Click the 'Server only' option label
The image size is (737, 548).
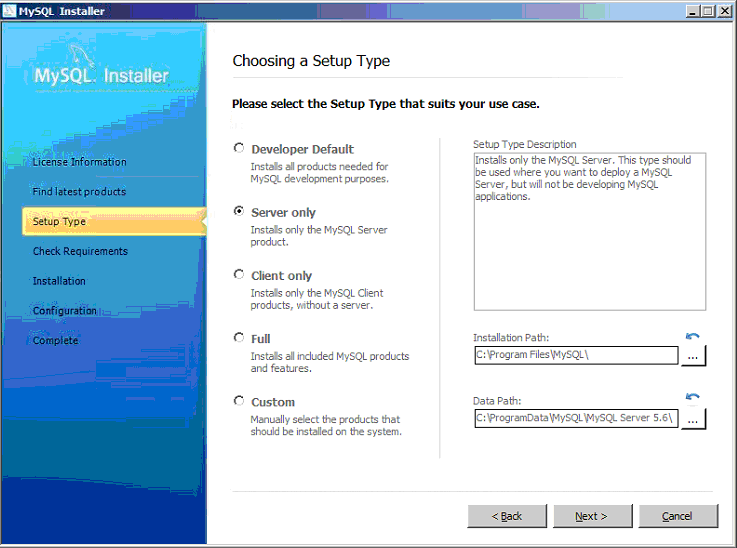pyautogui.click(x=283, y=212)
